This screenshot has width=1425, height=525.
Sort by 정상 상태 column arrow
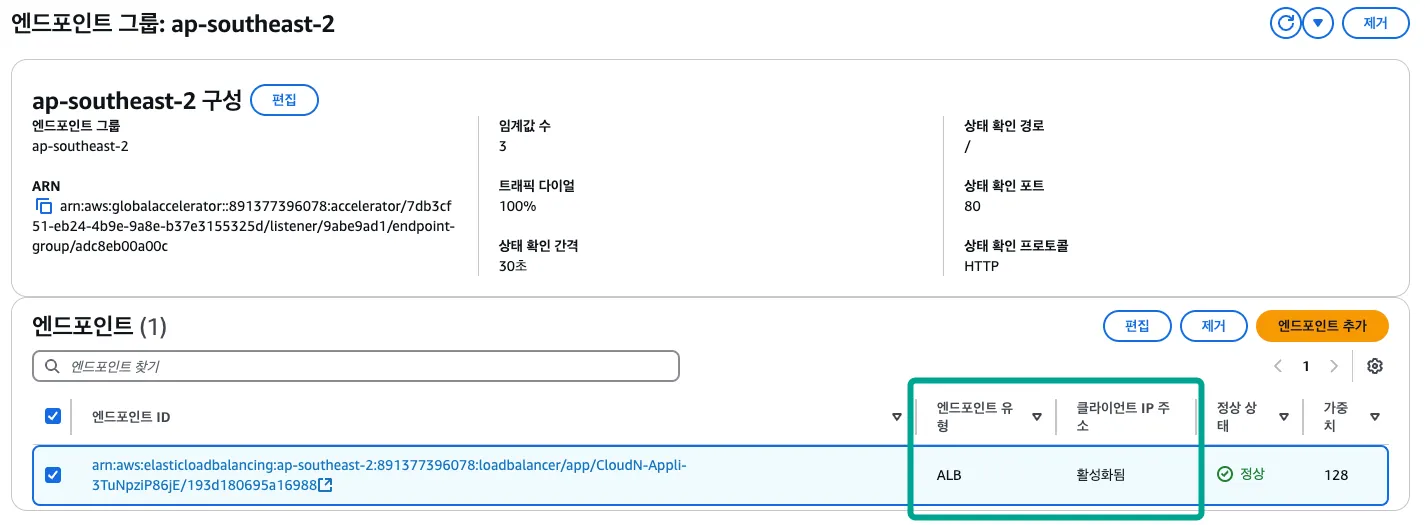point(1286,417)
